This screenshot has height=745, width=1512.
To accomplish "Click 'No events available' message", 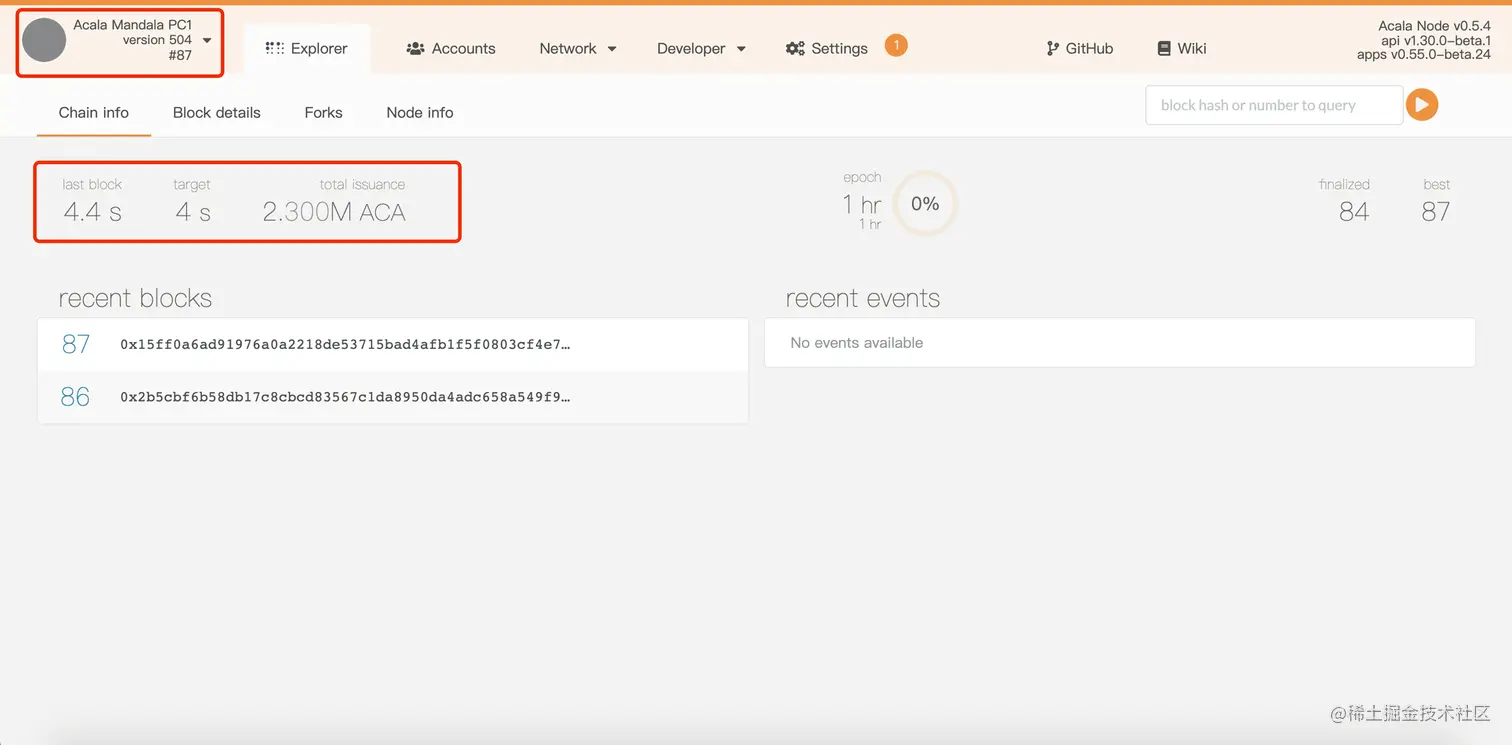I will tap(857, 343).
